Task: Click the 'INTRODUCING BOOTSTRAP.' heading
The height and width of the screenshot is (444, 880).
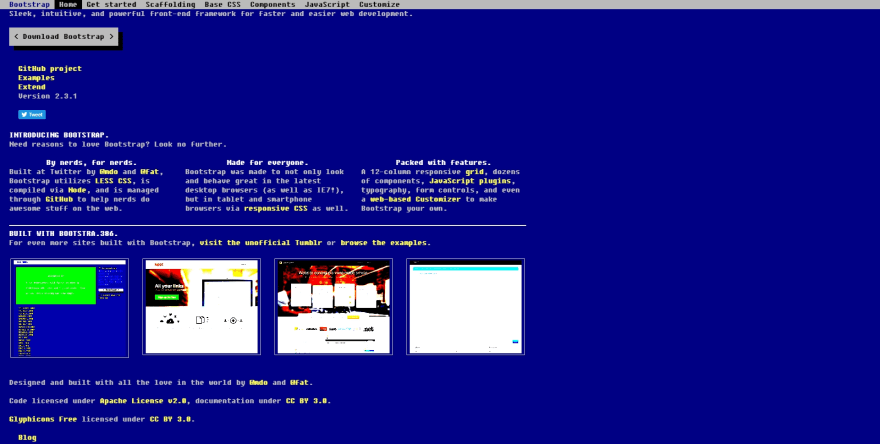Action: [59, 135]
